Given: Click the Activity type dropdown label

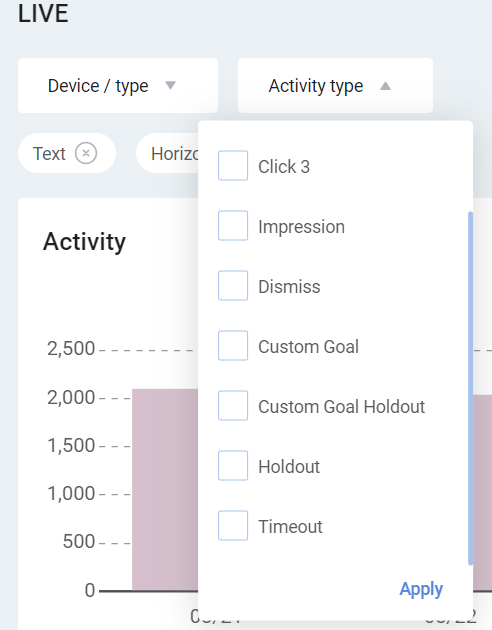Looking at the screenshot, I should 316,86.
